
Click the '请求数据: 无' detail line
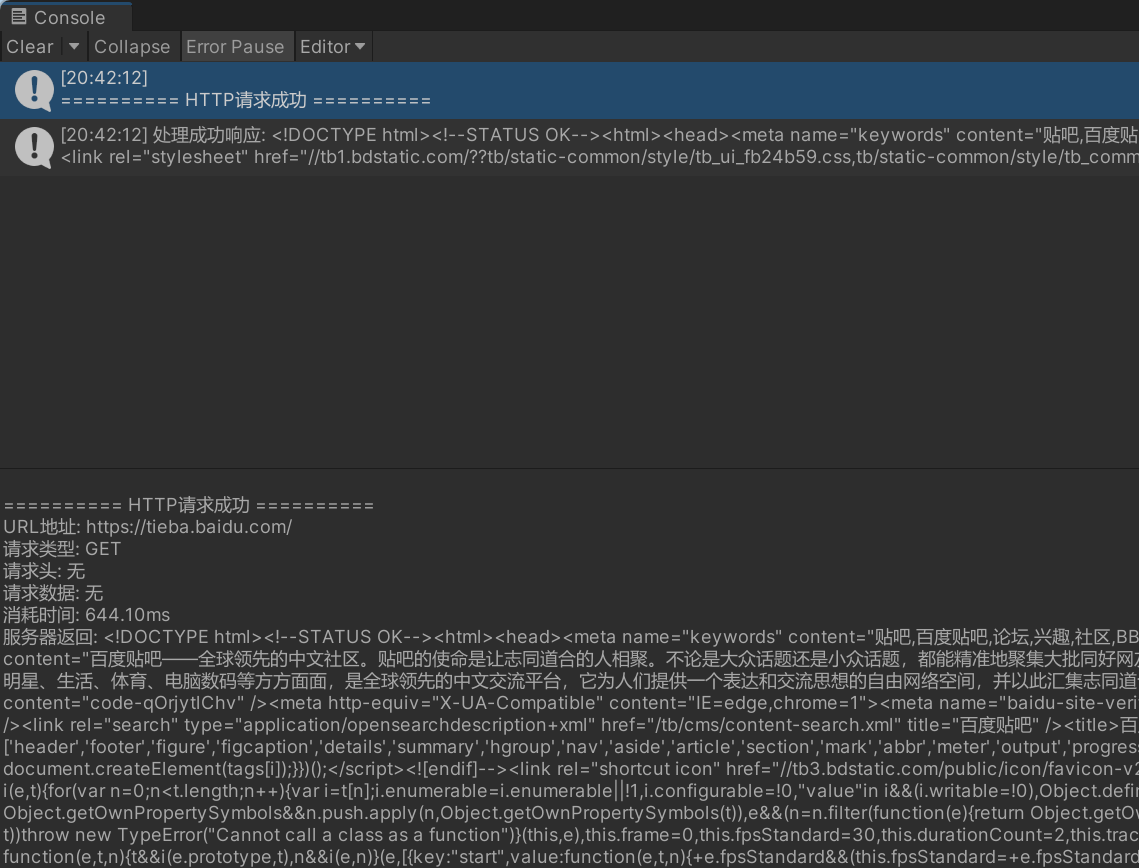53,593
